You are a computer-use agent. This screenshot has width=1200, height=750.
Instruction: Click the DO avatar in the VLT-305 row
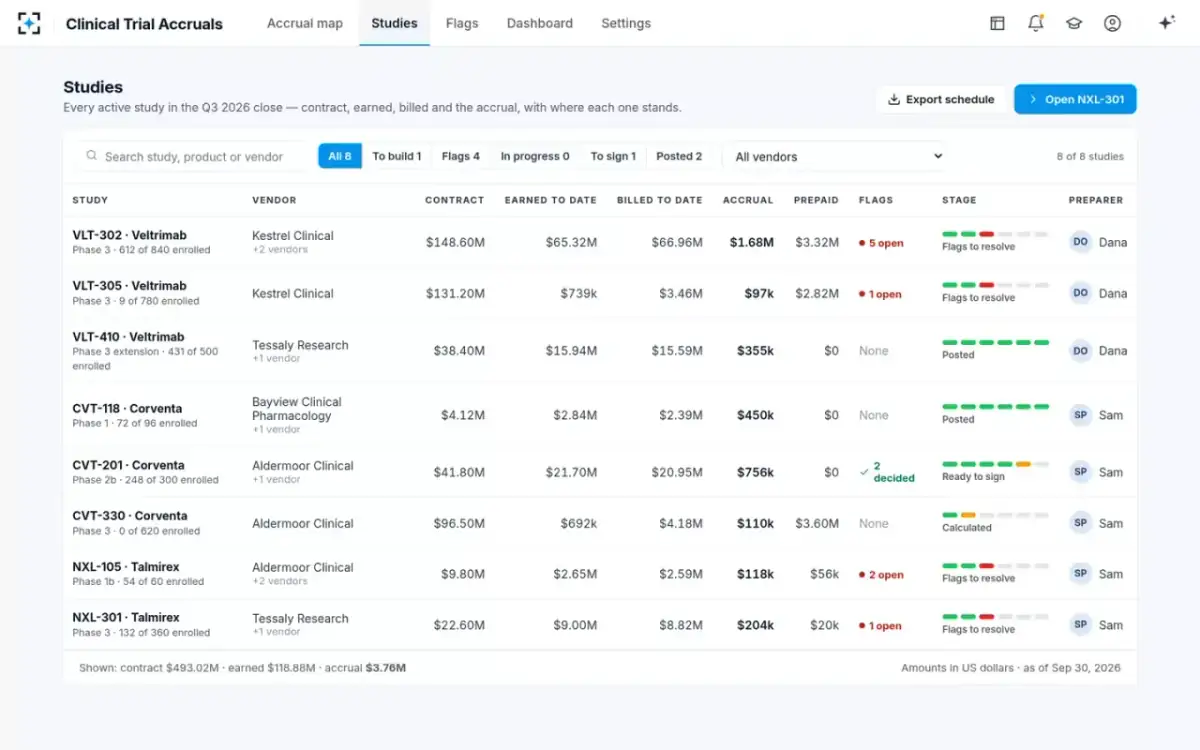[x=1080, y=293]
